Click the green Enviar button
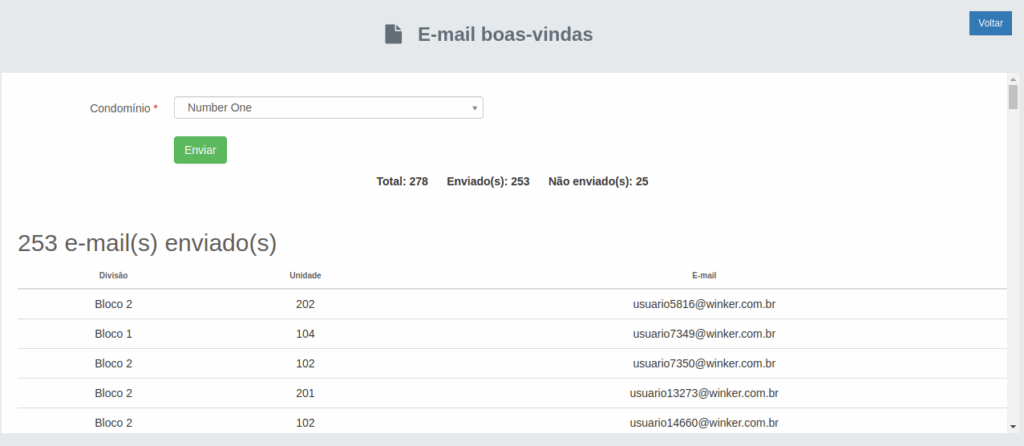The height and width of the screenshot is (446, 1024). pyautogui.click(x=200, y=150)
